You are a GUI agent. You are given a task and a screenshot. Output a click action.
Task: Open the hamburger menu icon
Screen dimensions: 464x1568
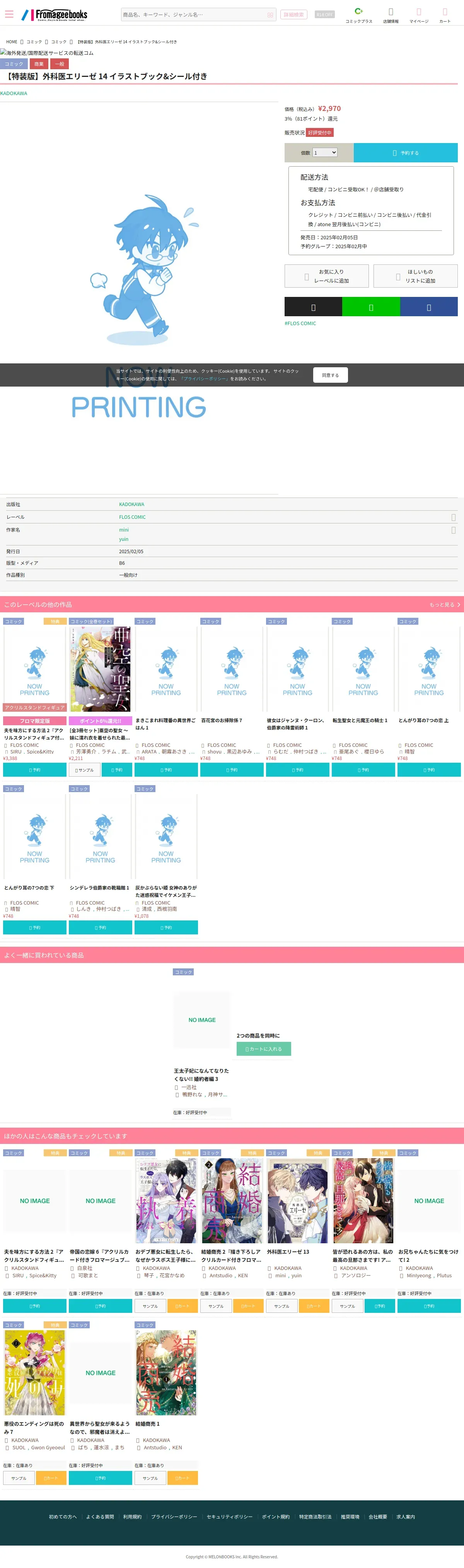tap(9, 14)
